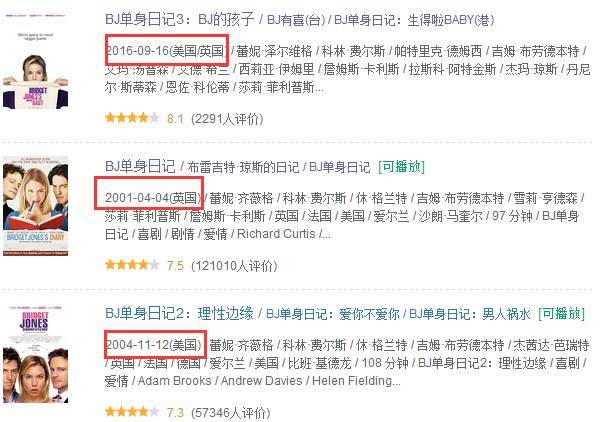
Task: Click the 57346人评价 rating count
Action: tap(231, 412)
